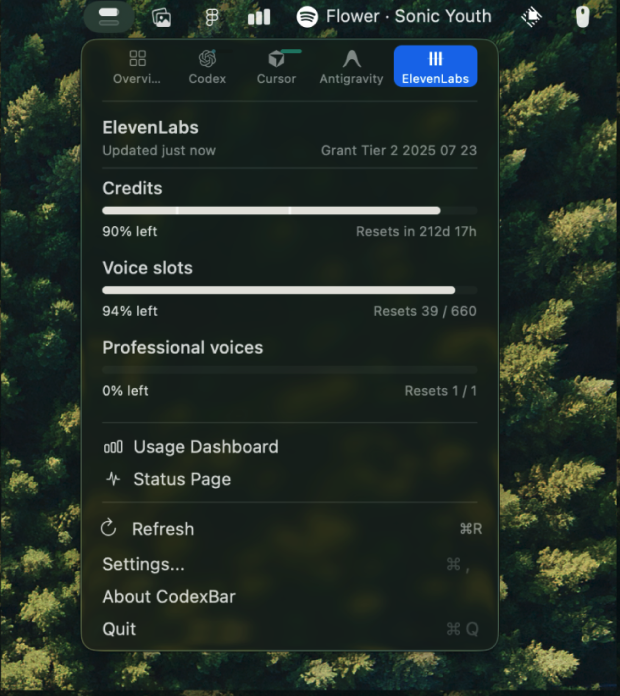Image resolution: width=620 pixels, height=696 pixels.
Task: Click the ElevenLabs heading text
Action: [150, 128]
